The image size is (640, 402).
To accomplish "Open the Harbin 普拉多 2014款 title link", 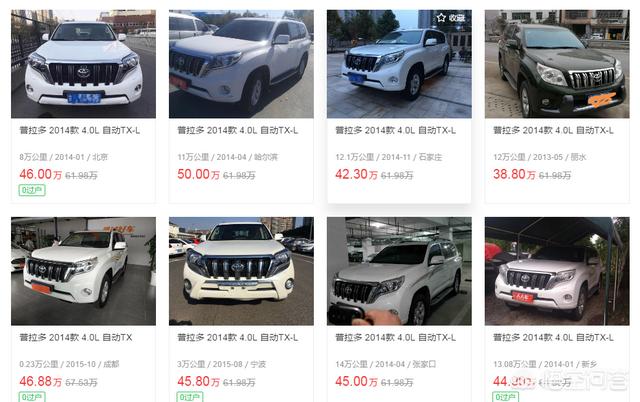I will 238,131.
